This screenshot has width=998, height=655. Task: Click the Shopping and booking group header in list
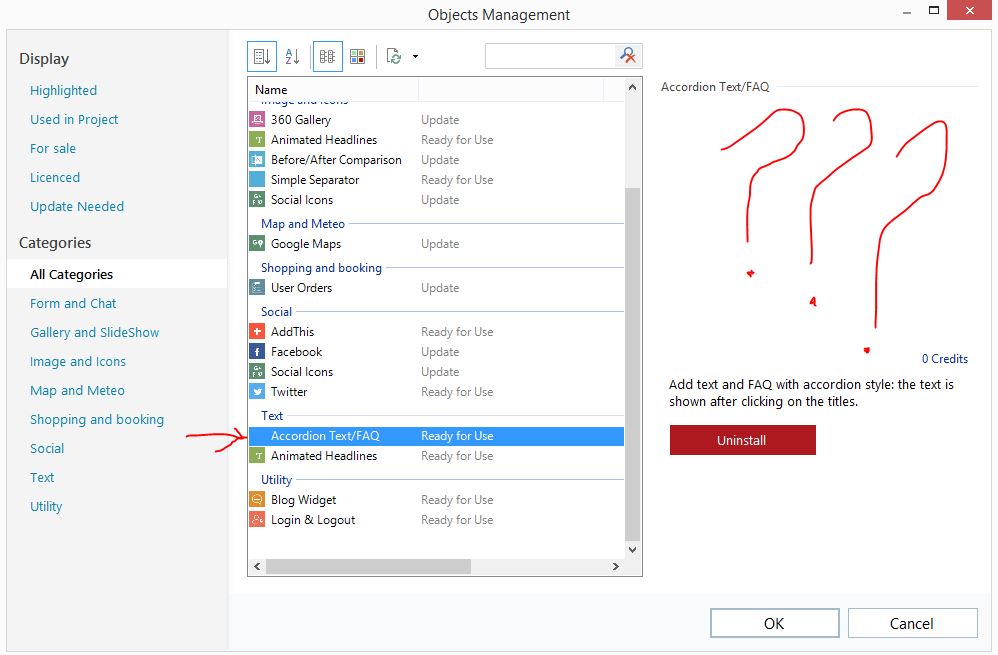pos(321,267)
